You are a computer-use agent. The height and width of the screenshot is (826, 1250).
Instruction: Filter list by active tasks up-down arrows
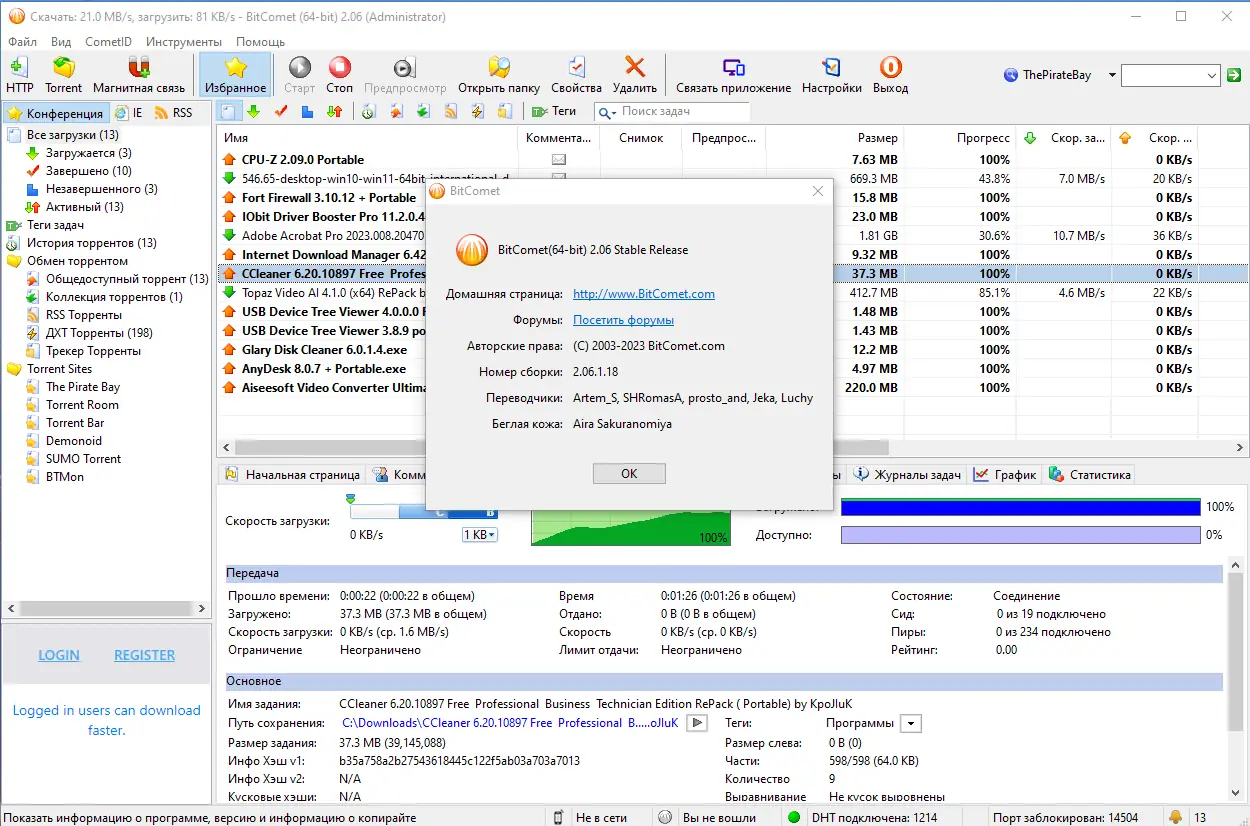click(x=335, y=111)
